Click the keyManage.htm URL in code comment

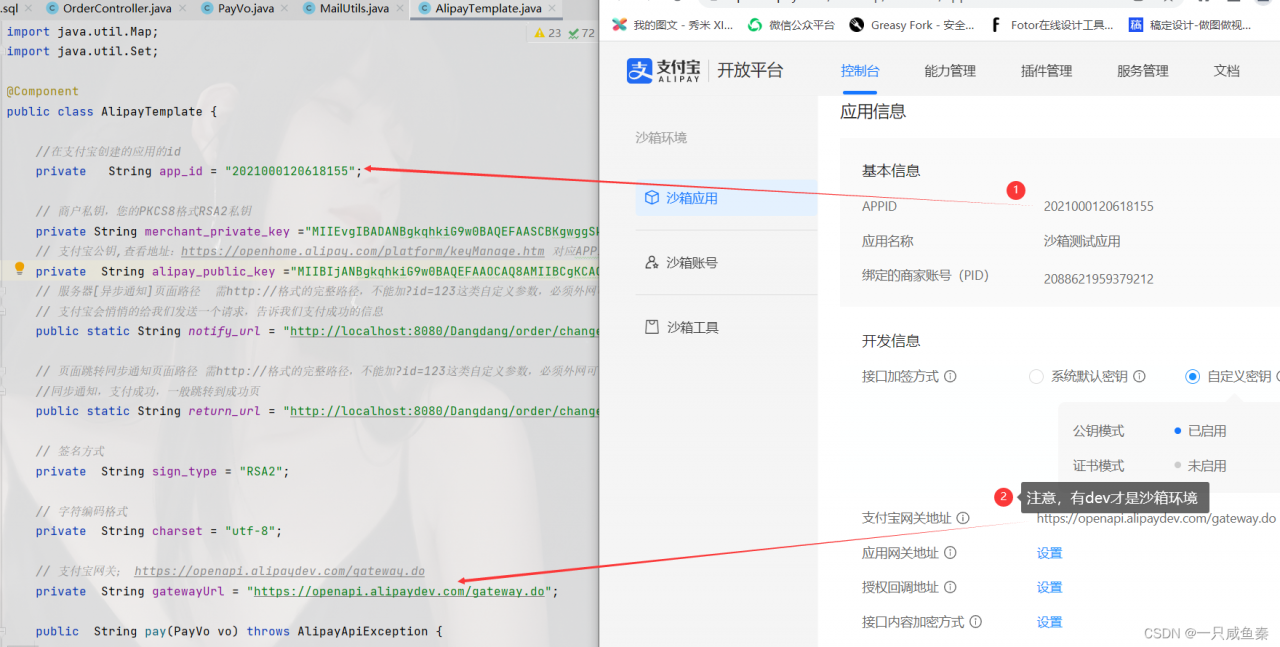(x=363, y=252)
